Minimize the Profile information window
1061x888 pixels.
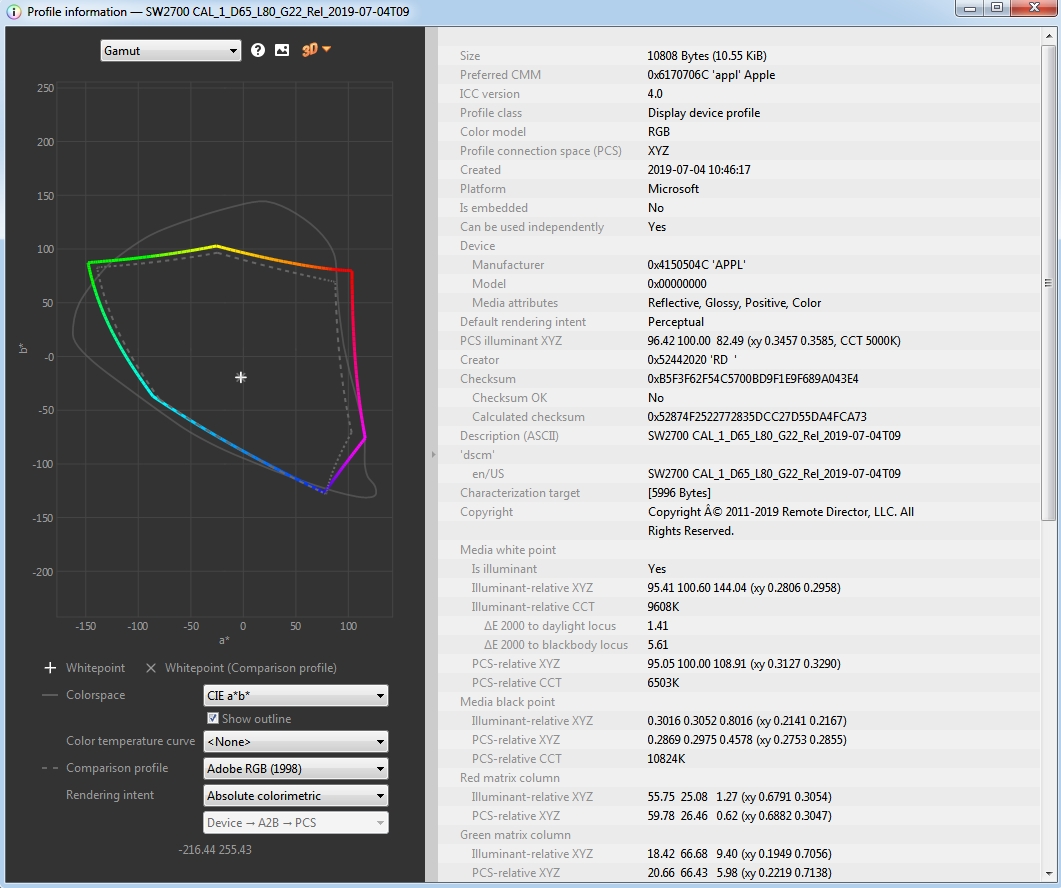pyautogui.click(x=969, y=9)
